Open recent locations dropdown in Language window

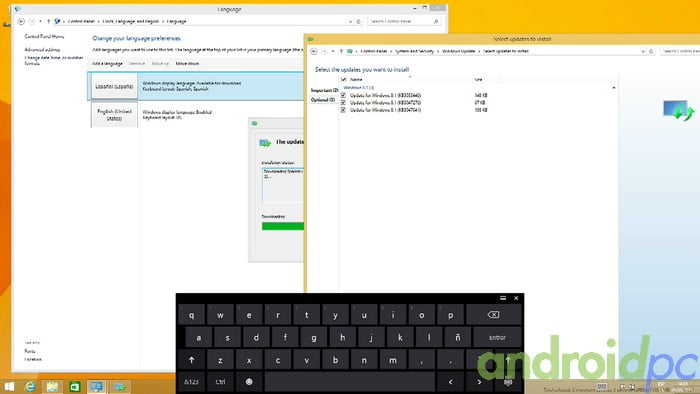(41, 21)
